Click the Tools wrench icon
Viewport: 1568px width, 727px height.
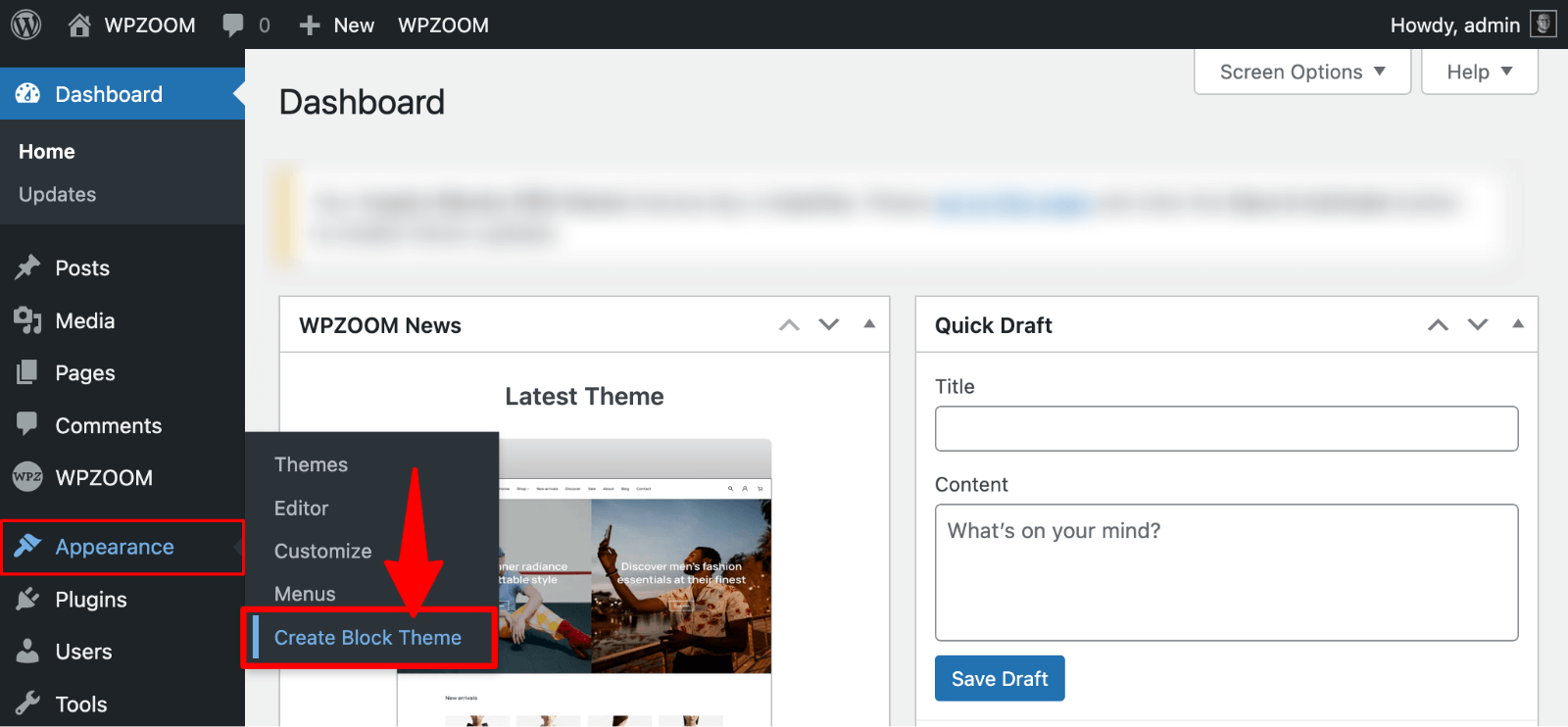click(27, 703)
